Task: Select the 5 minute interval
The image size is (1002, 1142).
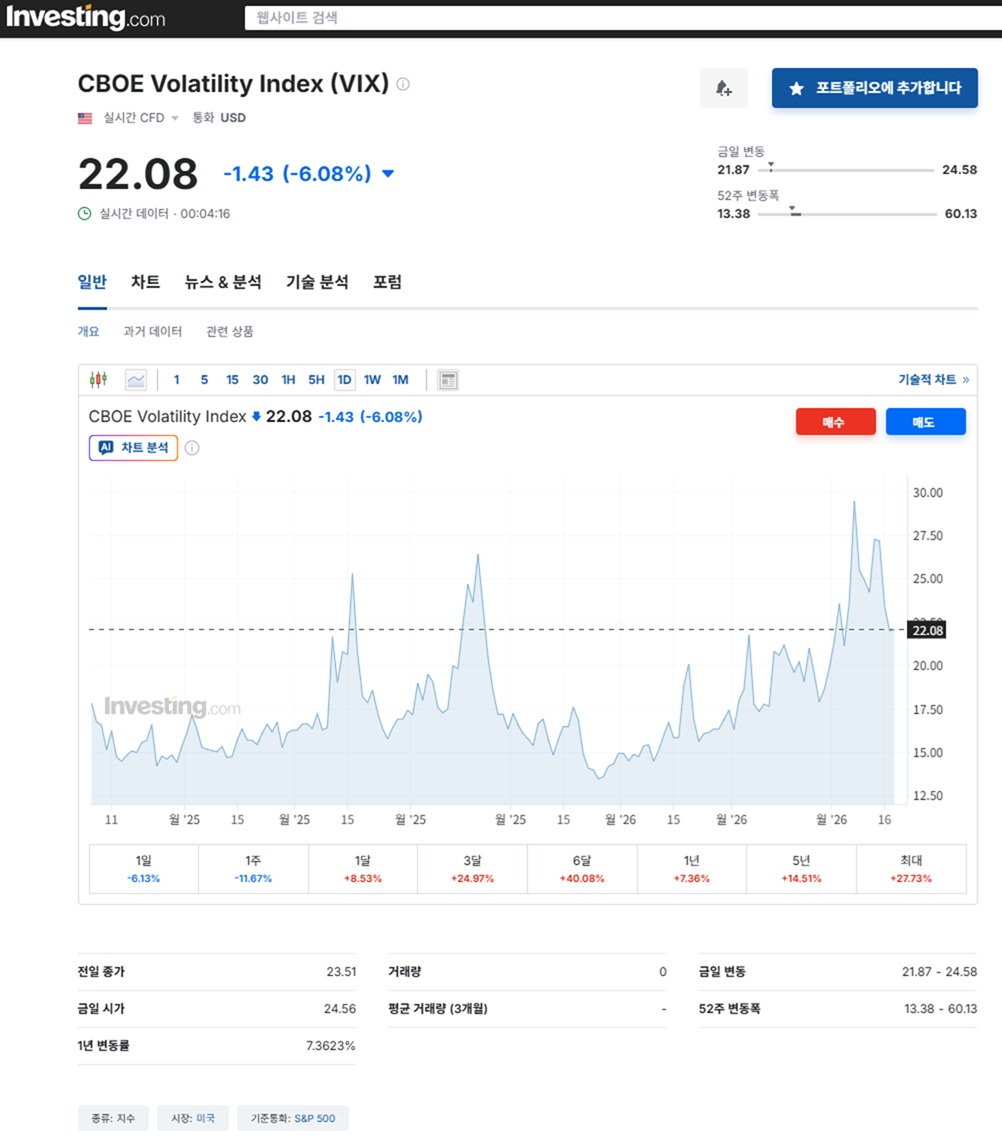Action: click(x=204, y=379)
